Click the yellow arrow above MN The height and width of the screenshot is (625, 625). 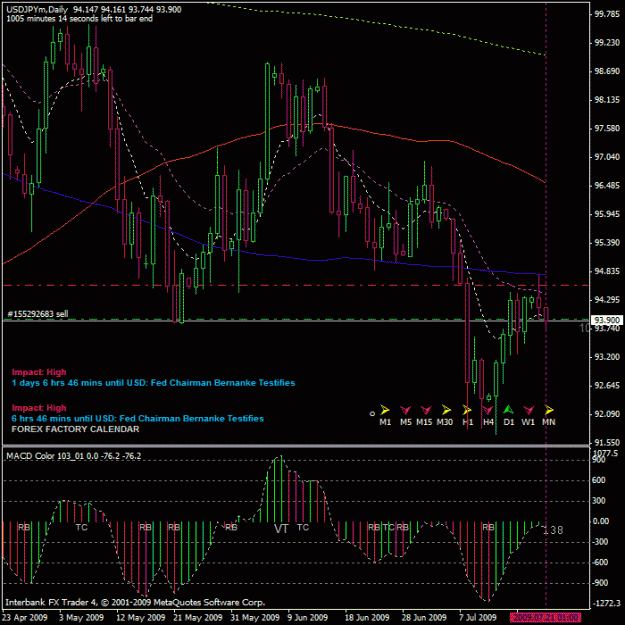549,410
